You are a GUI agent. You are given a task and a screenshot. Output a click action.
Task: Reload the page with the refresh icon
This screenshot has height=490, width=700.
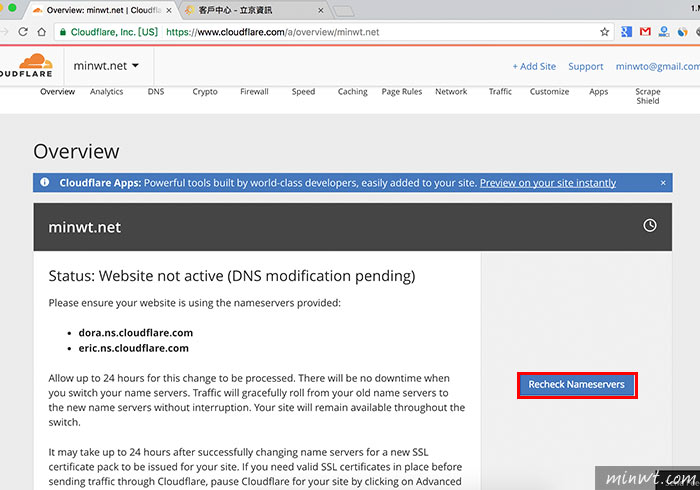pos(23,32)
